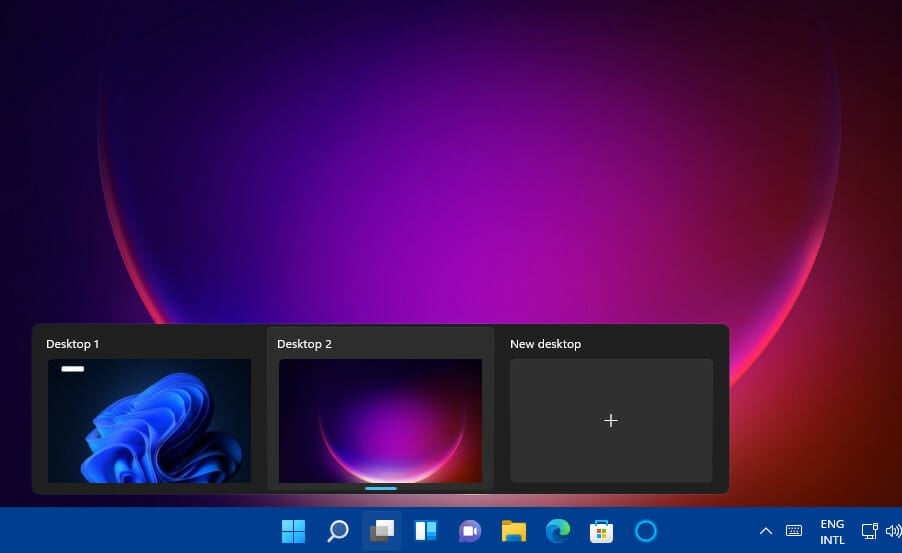Open the Widgets panel icon
The width and height of the screenshot is (902, 553).
pos(426,531)
